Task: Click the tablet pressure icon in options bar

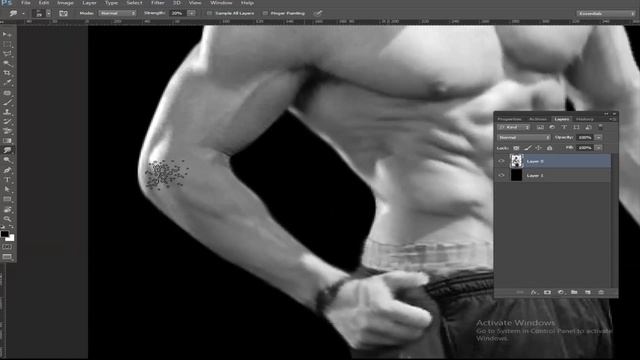Action: tap(318, 13)
